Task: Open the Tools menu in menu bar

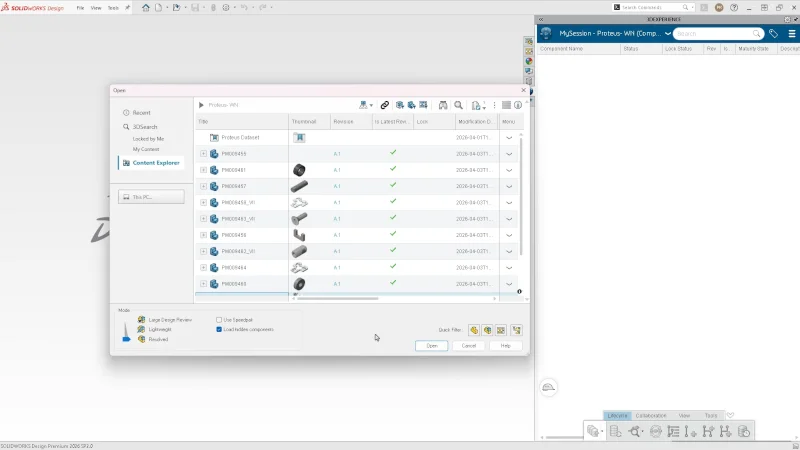Action: (x=113, y=8)
